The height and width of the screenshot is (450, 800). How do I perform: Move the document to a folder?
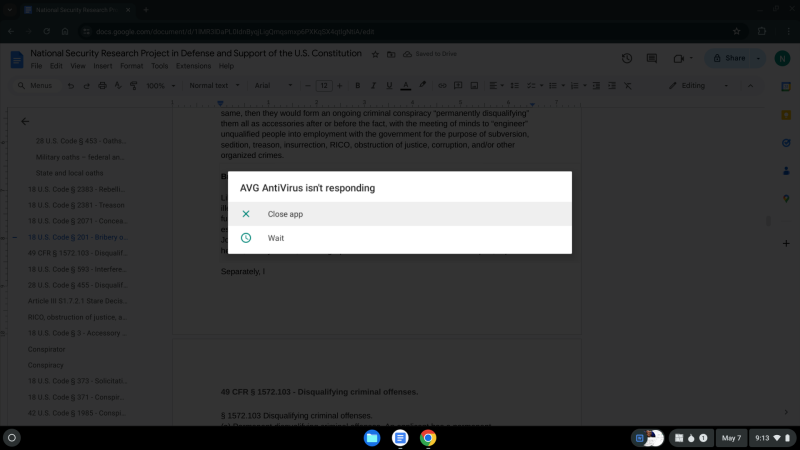(391, 54)
